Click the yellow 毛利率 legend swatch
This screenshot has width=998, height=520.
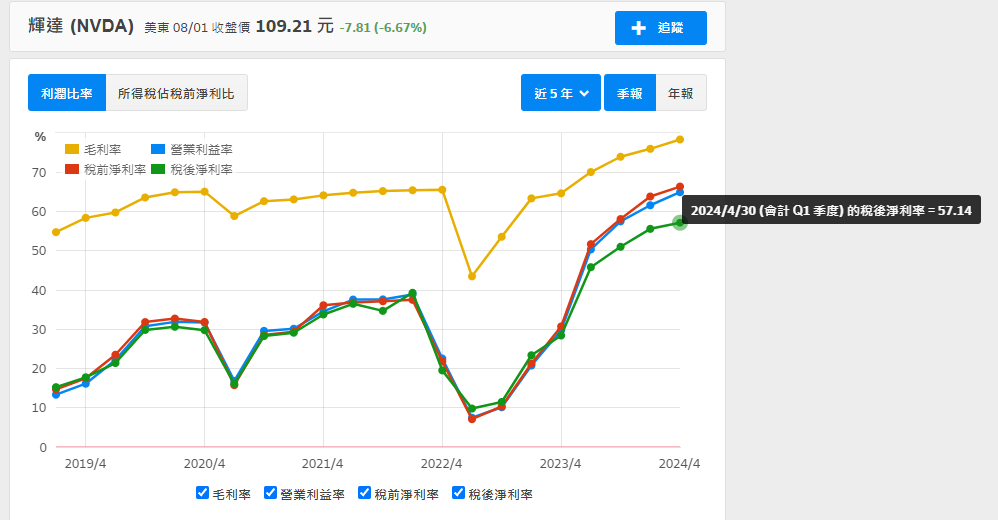(x=72, y=150)
